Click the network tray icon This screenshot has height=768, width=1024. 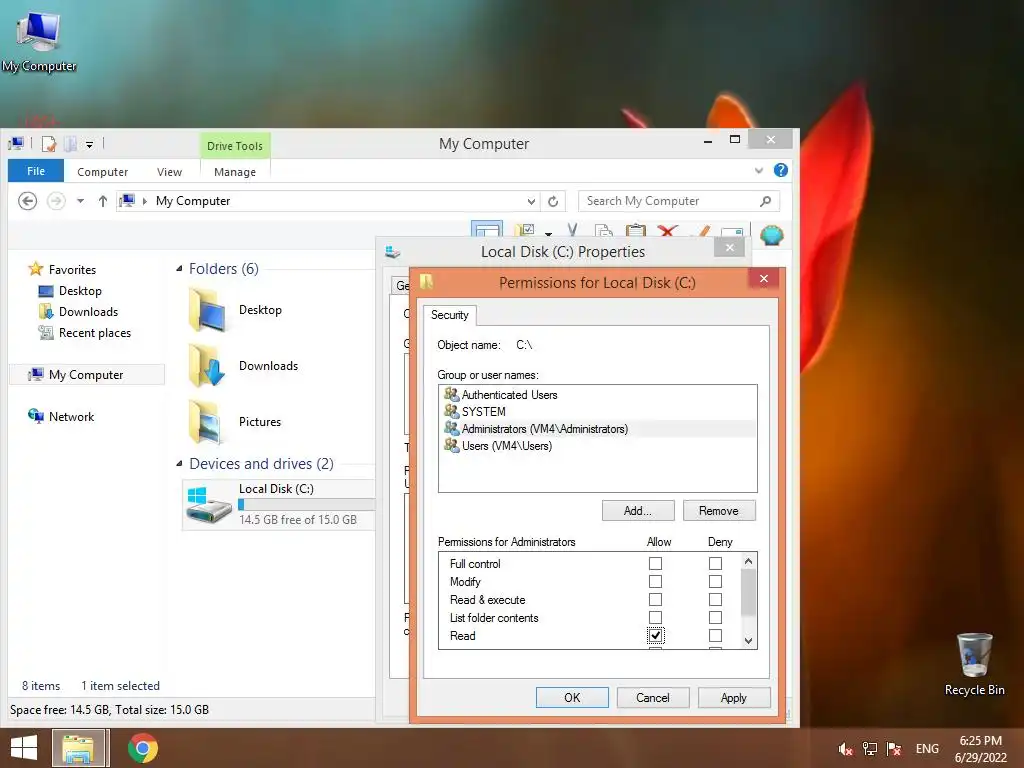pos(869,749)
